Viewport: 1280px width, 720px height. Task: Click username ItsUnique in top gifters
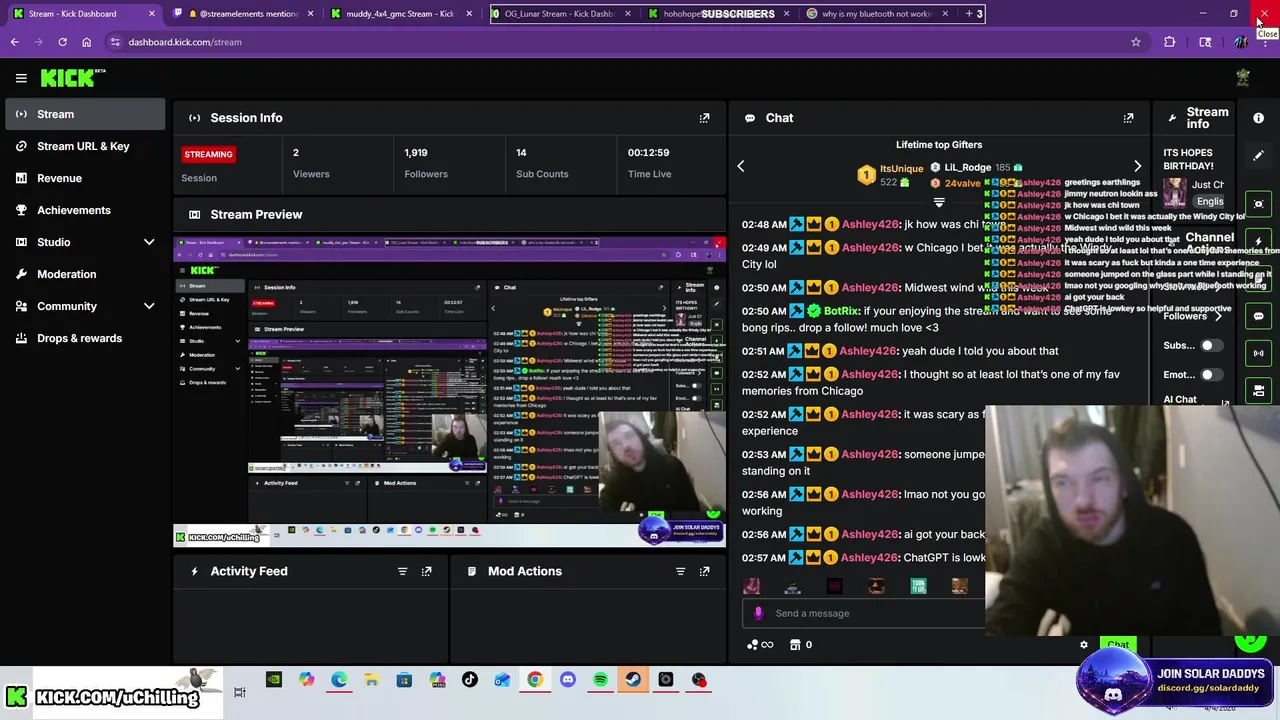[x=901, y=169]
